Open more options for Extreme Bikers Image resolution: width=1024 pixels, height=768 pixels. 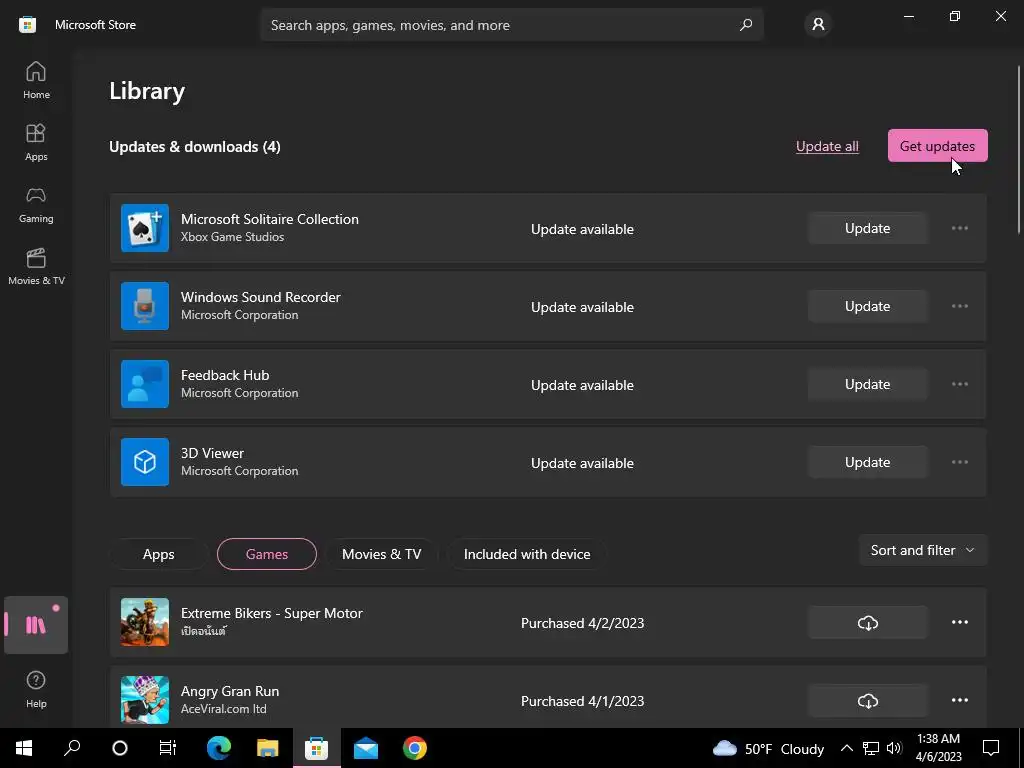959,622
